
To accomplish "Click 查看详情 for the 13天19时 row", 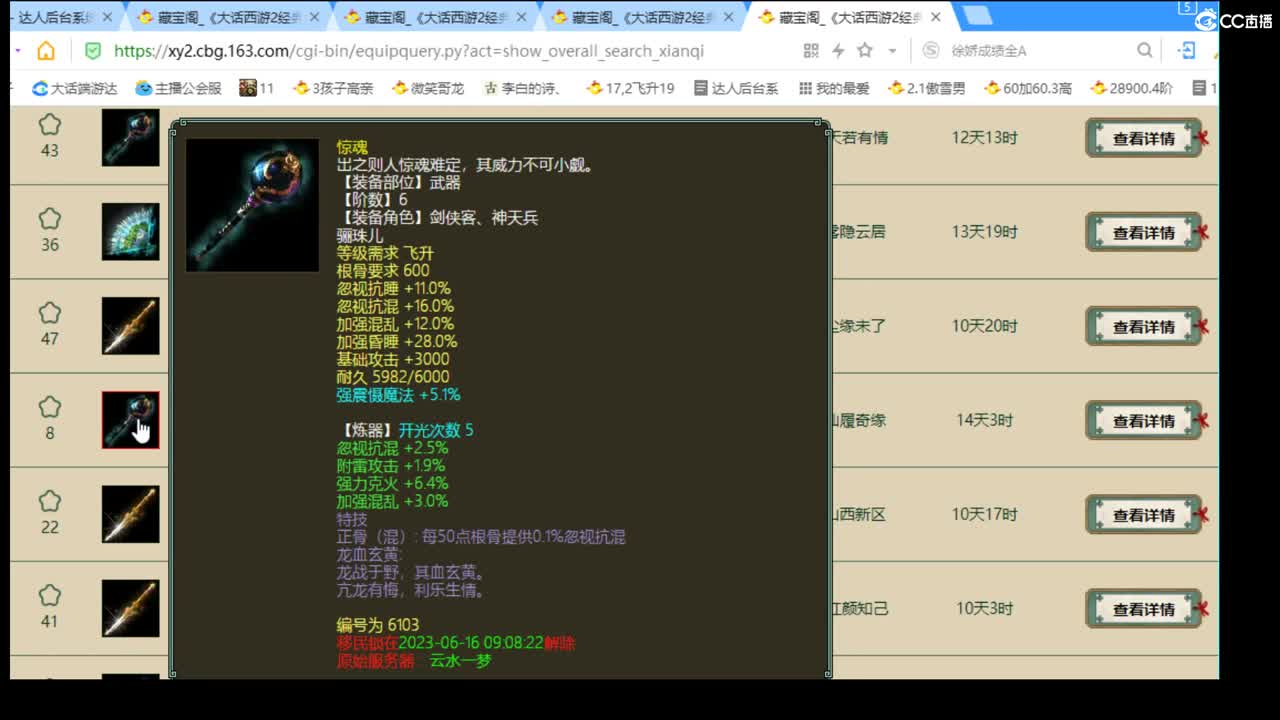I will pyautogui.click(x=1144, y=232).
